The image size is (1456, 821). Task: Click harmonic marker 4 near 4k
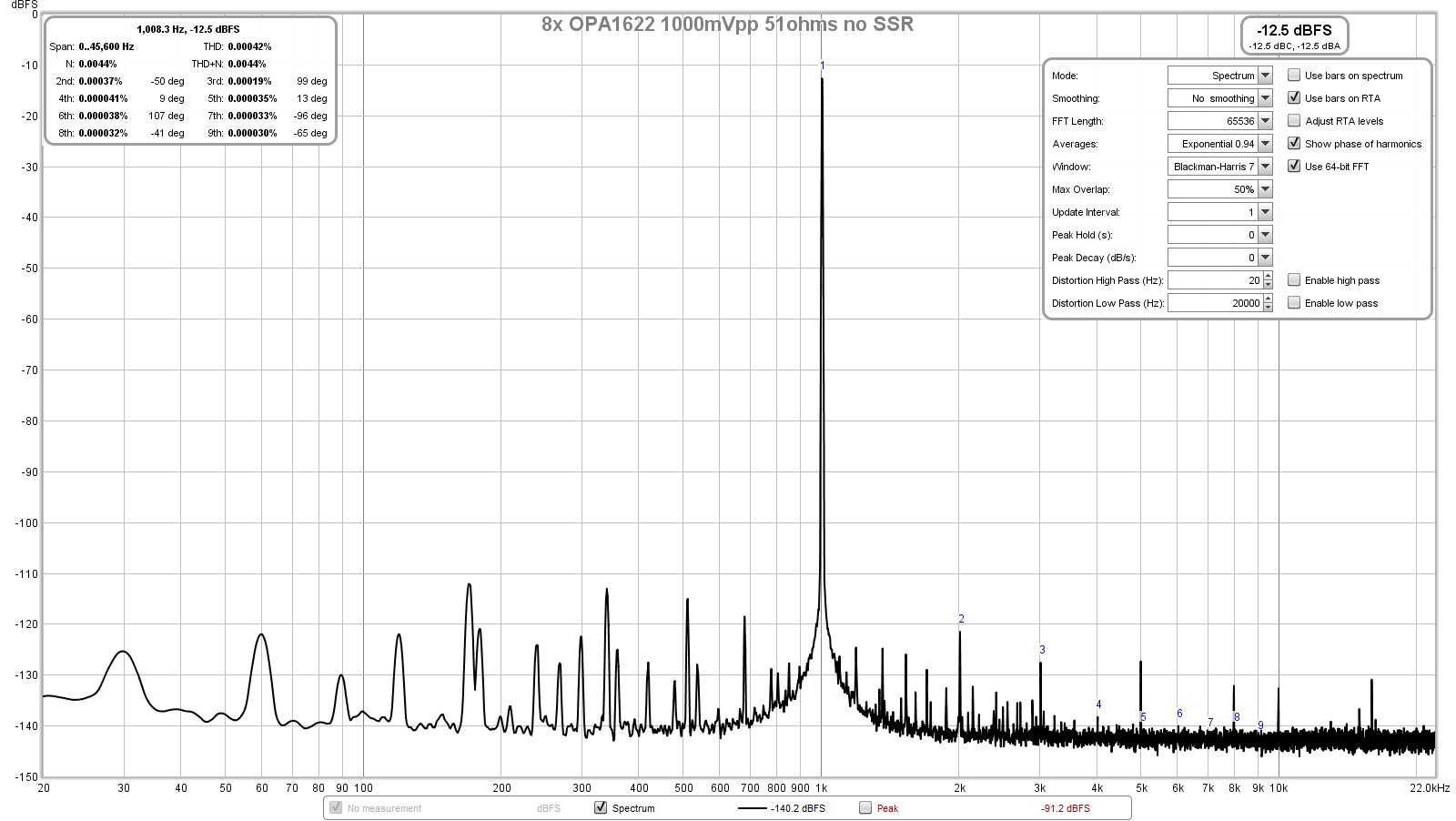[x=1098, y=704]
